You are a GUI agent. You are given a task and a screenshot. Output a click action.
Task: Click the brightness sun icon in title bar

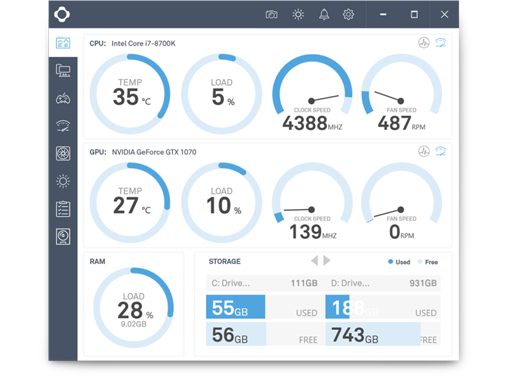[x=298, y=14]
